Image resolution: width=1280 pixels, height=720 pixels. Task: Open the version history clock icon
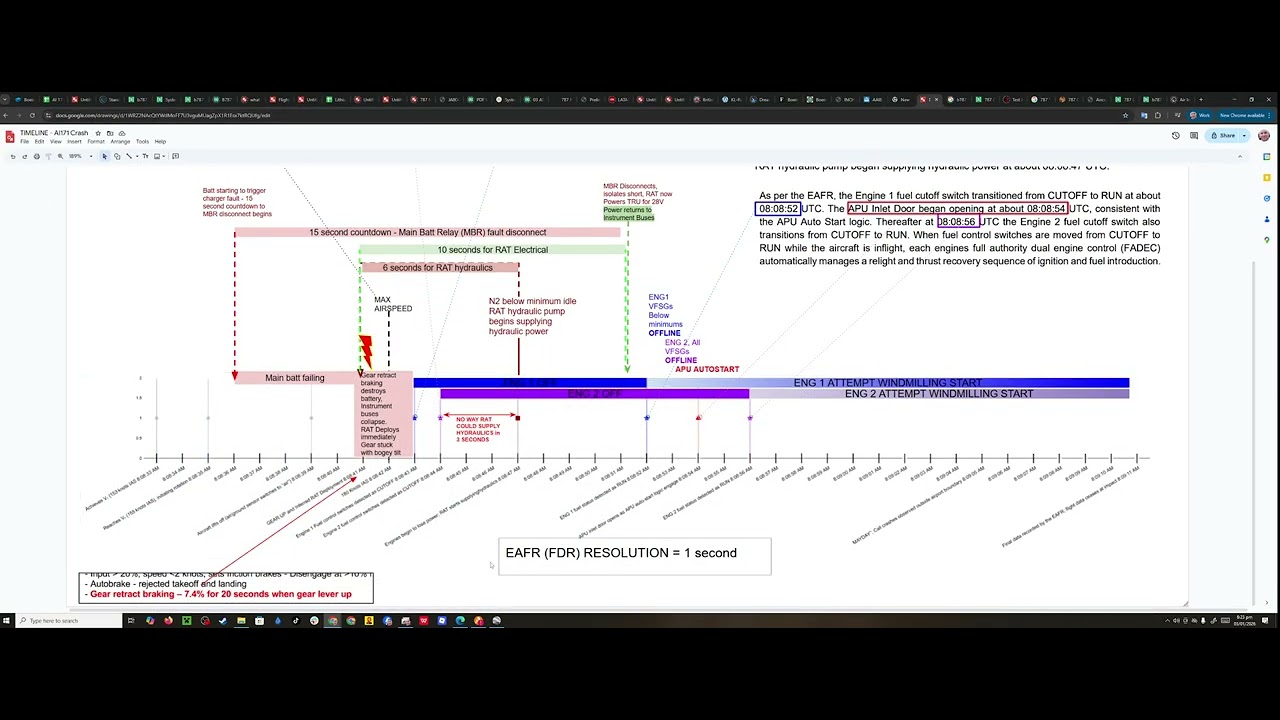(x=1176, y=135)
